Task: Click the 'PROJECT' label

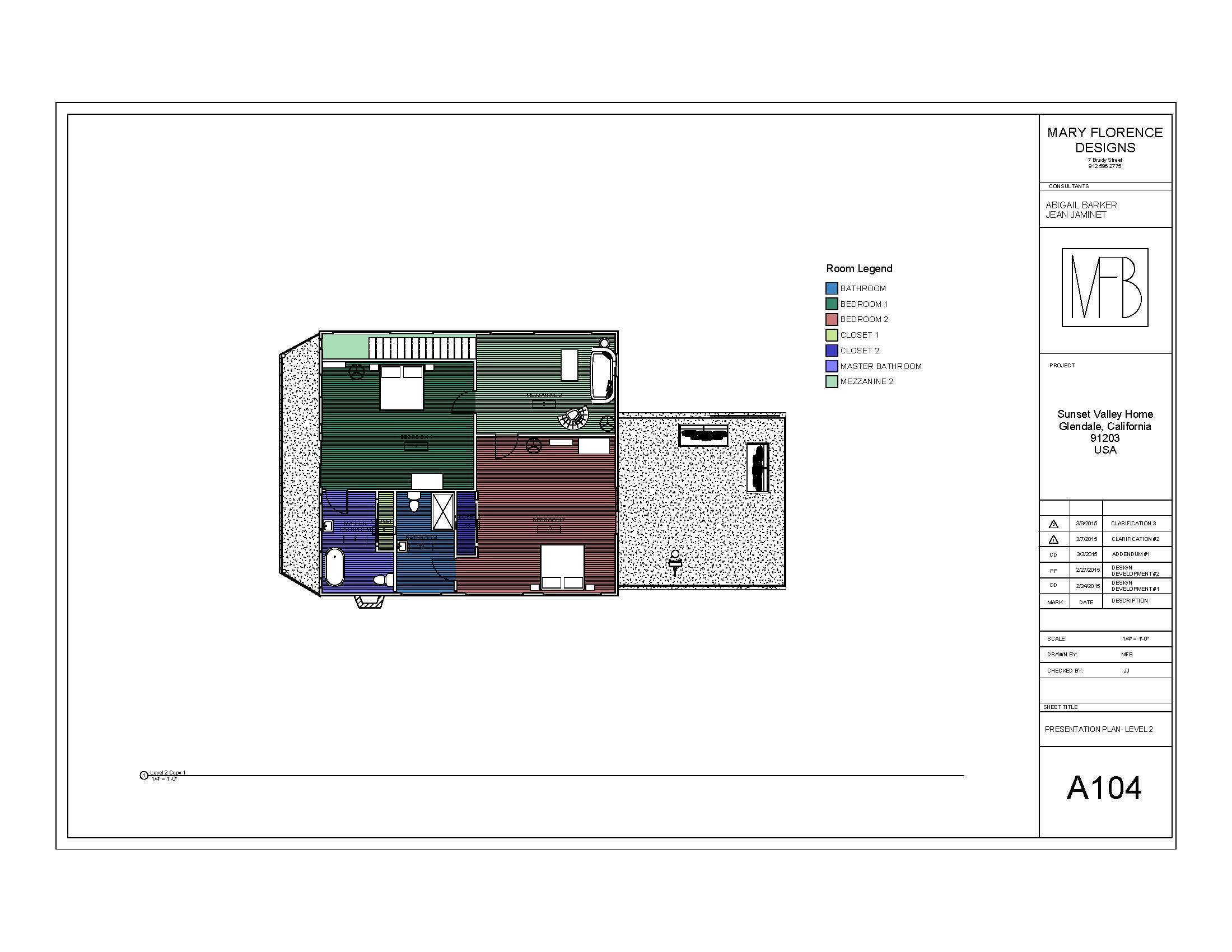Action: click(x=1062, y=366)
